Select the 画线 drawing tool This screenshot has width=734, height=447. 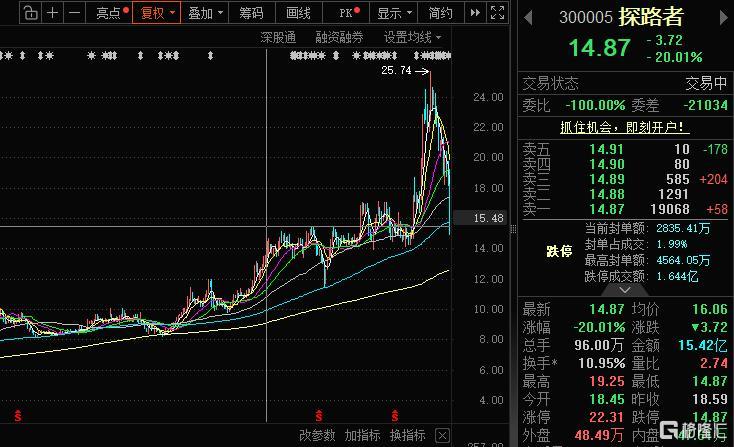coord(298,13)
